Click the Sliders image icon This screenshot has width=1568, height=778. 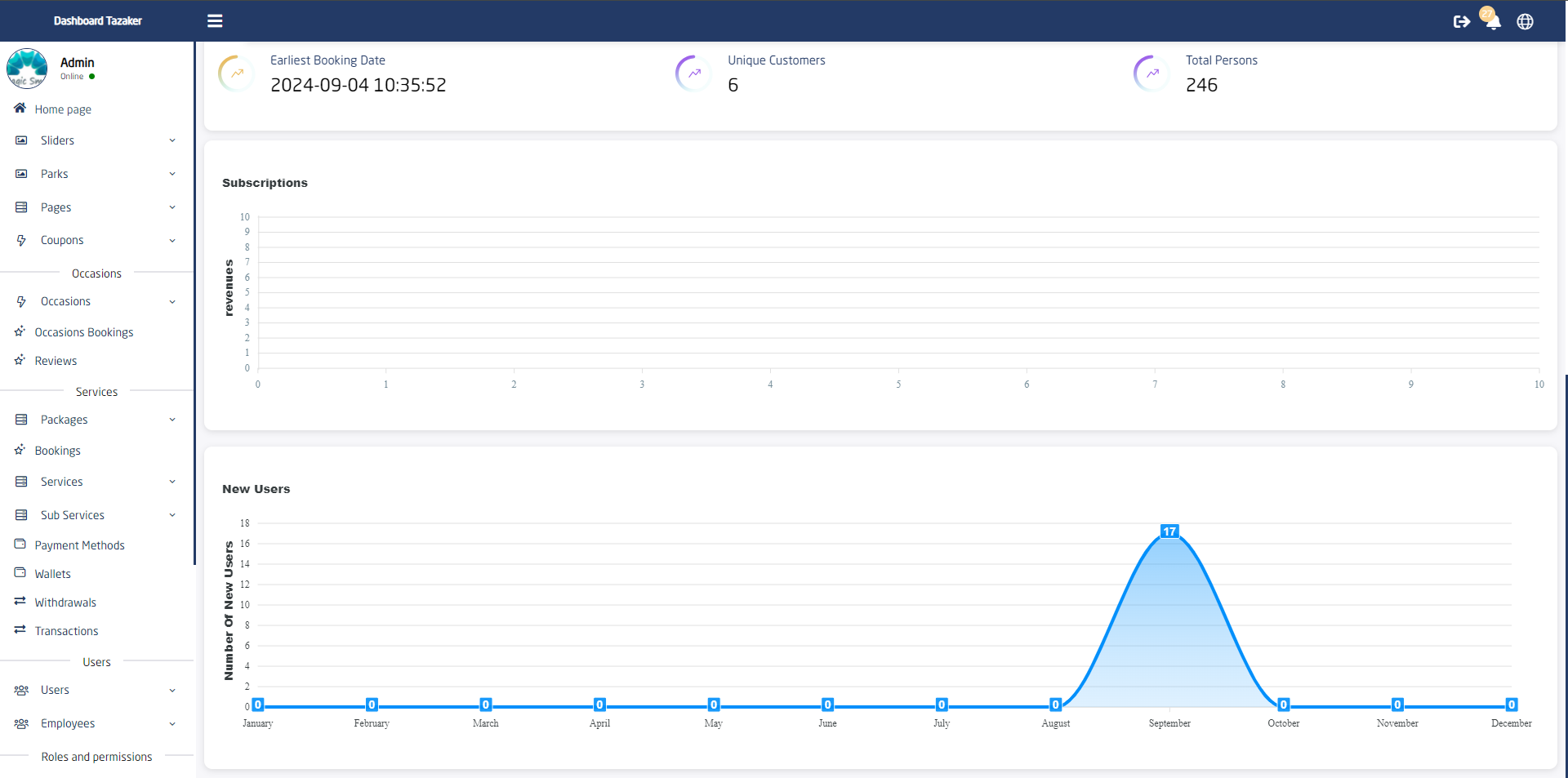point(21,140)
